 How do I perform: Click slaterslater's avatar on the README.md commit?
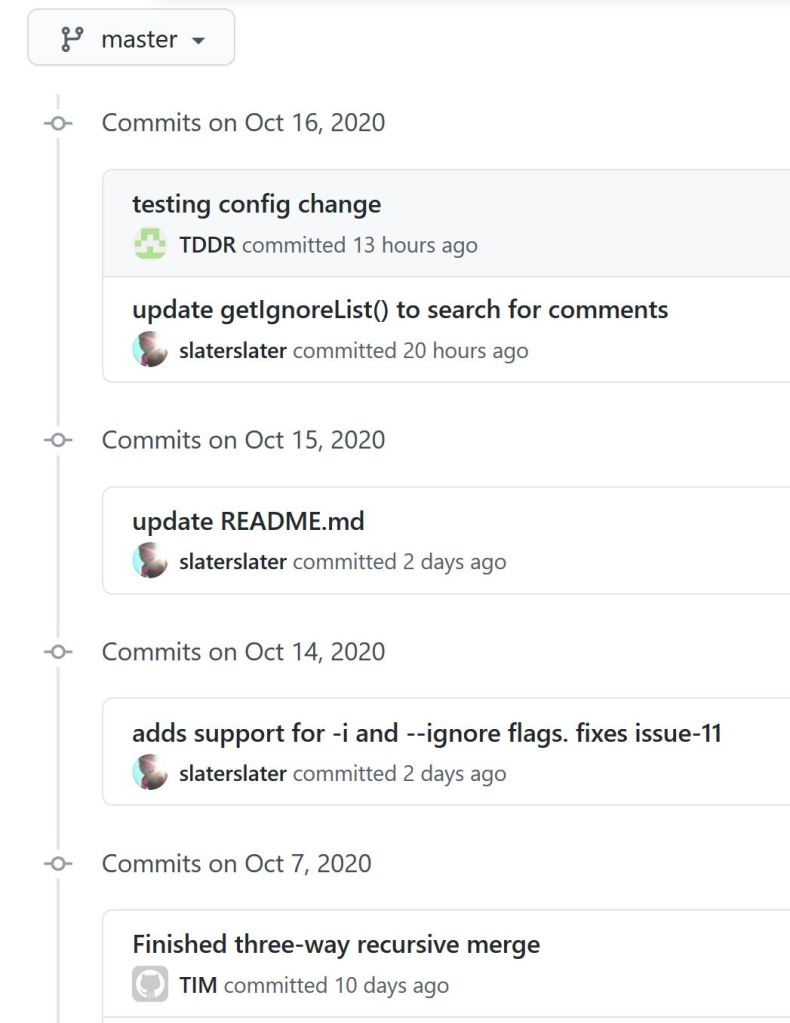pos(150,561)
